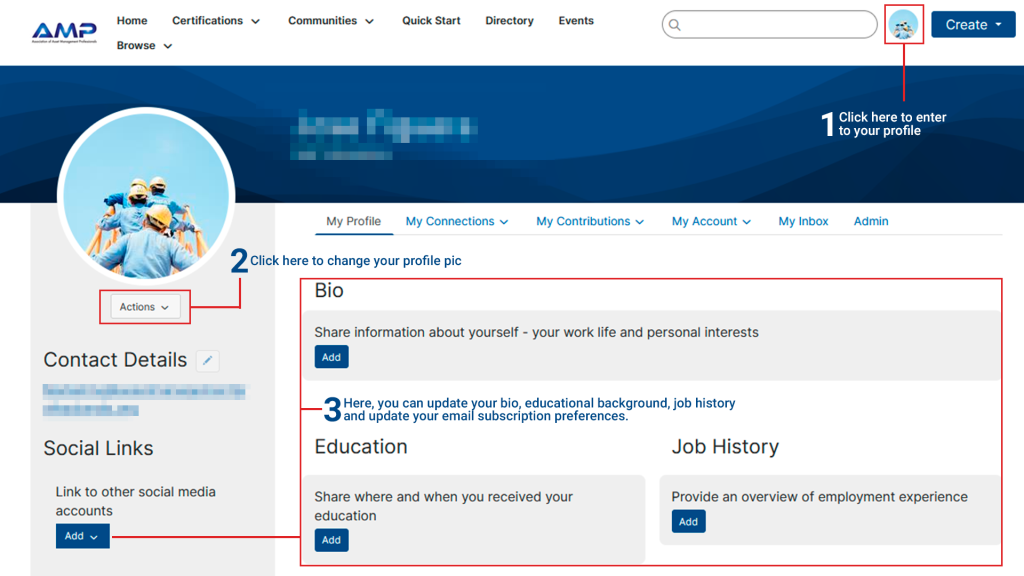
Task: Click the profile avatar icon in the header
Action: (x=903, y=25)
